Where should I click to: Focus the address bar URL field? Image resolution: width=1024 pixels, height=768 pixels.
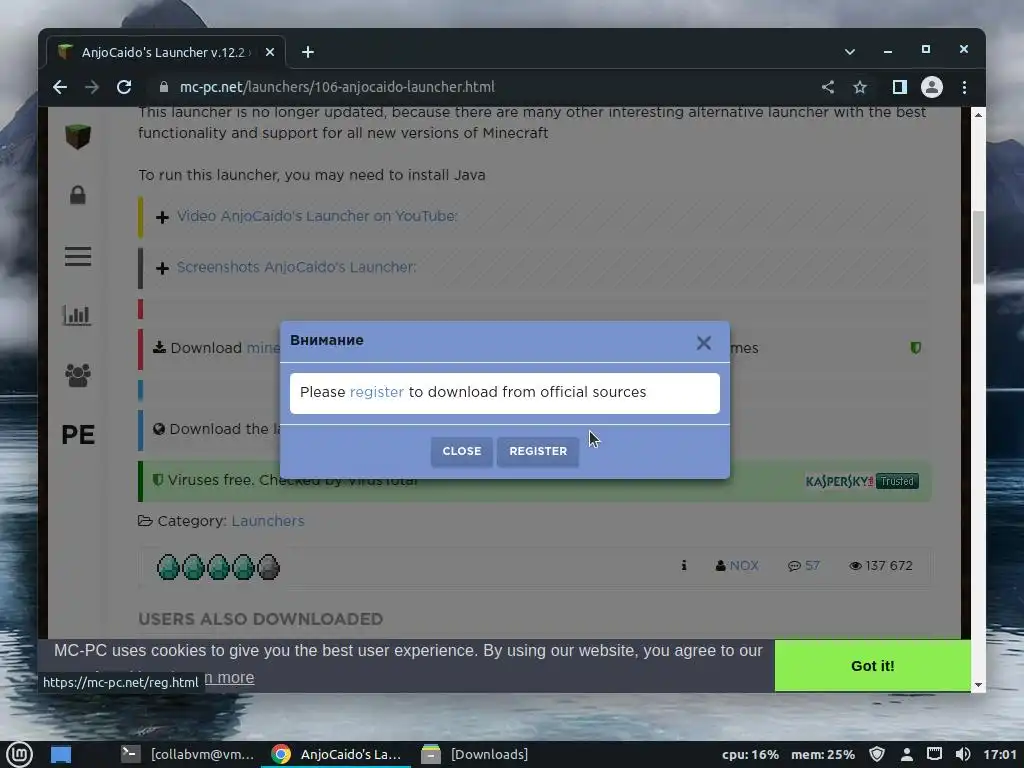[483, 87]
